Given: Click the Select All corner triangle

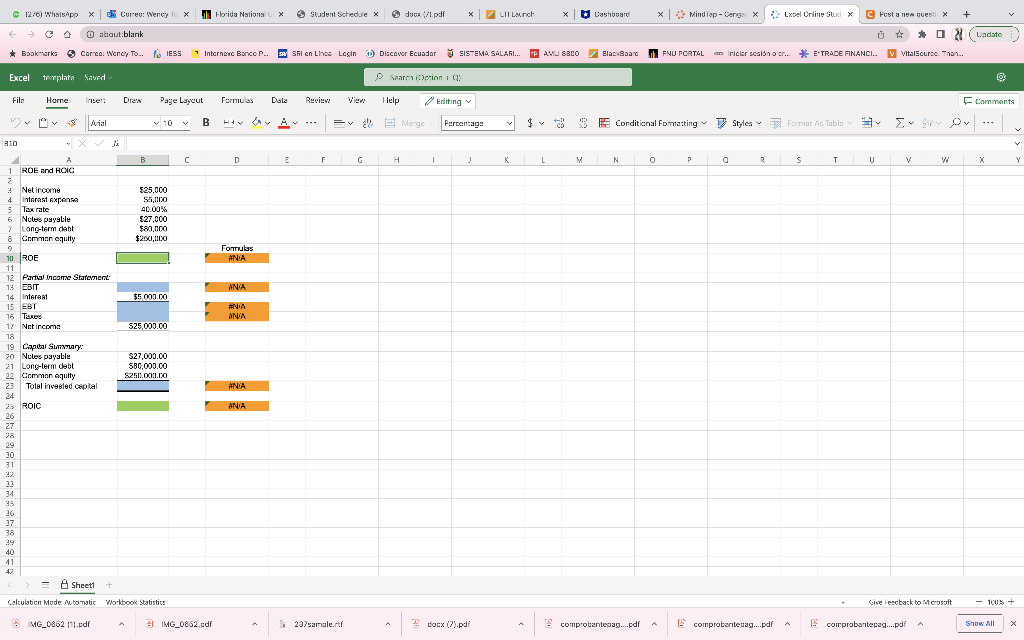Looking at the screenshot, I should point(13,160).
